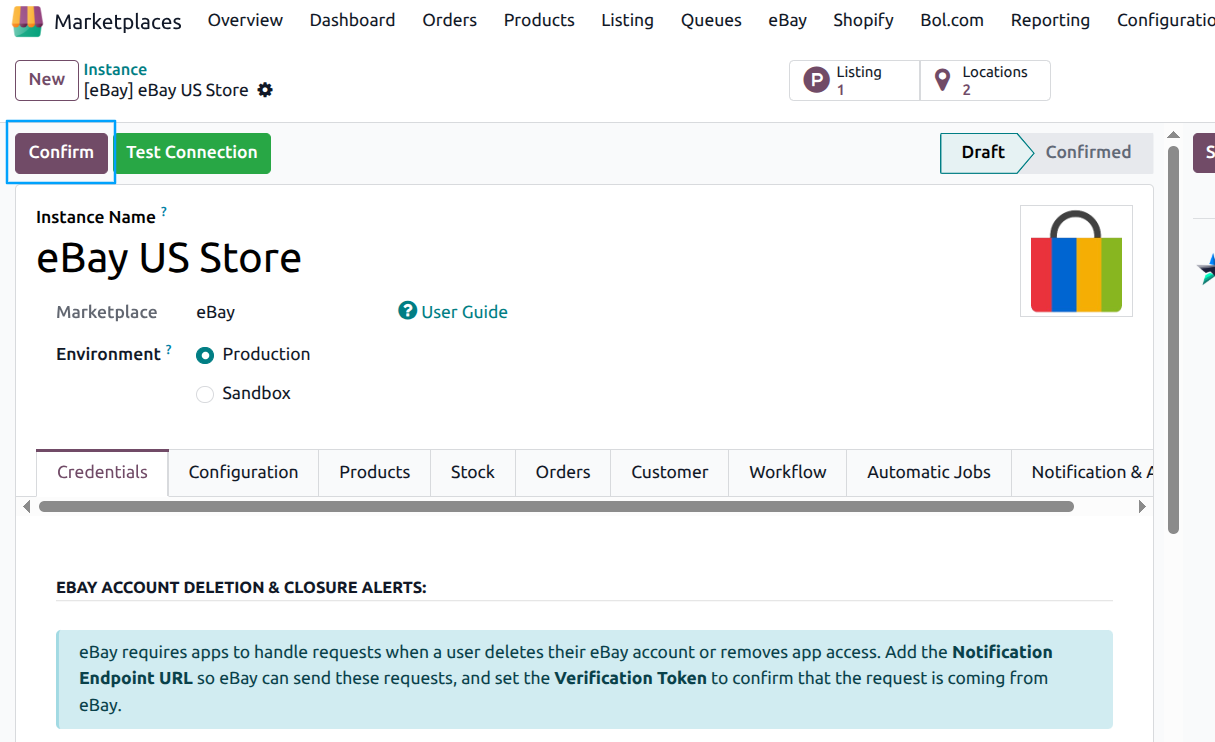Click the help tooltip beside Environment

(169, 349)
